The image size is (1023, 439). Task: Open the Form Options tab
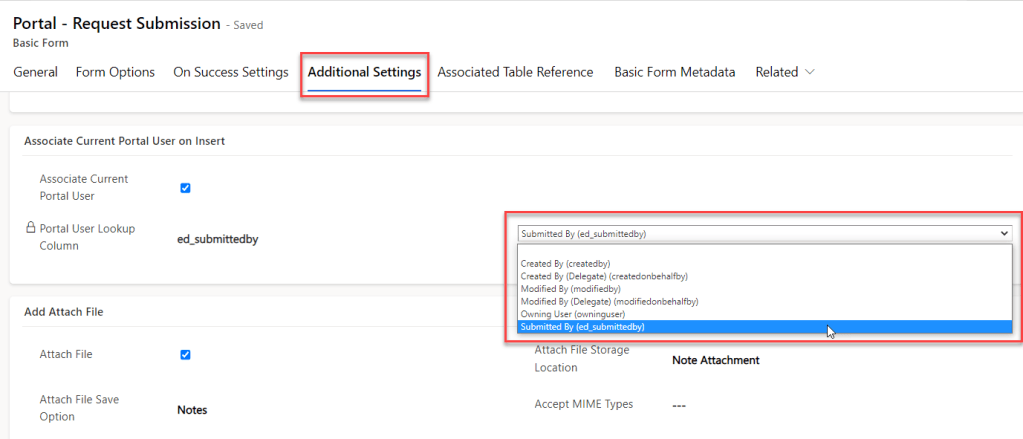115,72
